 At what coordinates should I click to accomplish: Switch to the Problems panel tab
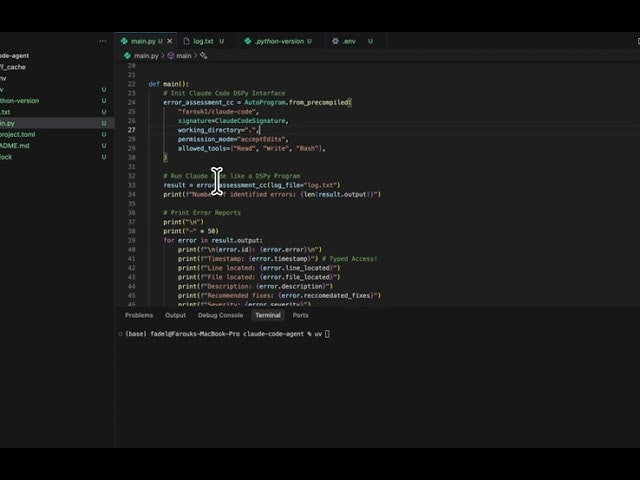click(139, 315)
